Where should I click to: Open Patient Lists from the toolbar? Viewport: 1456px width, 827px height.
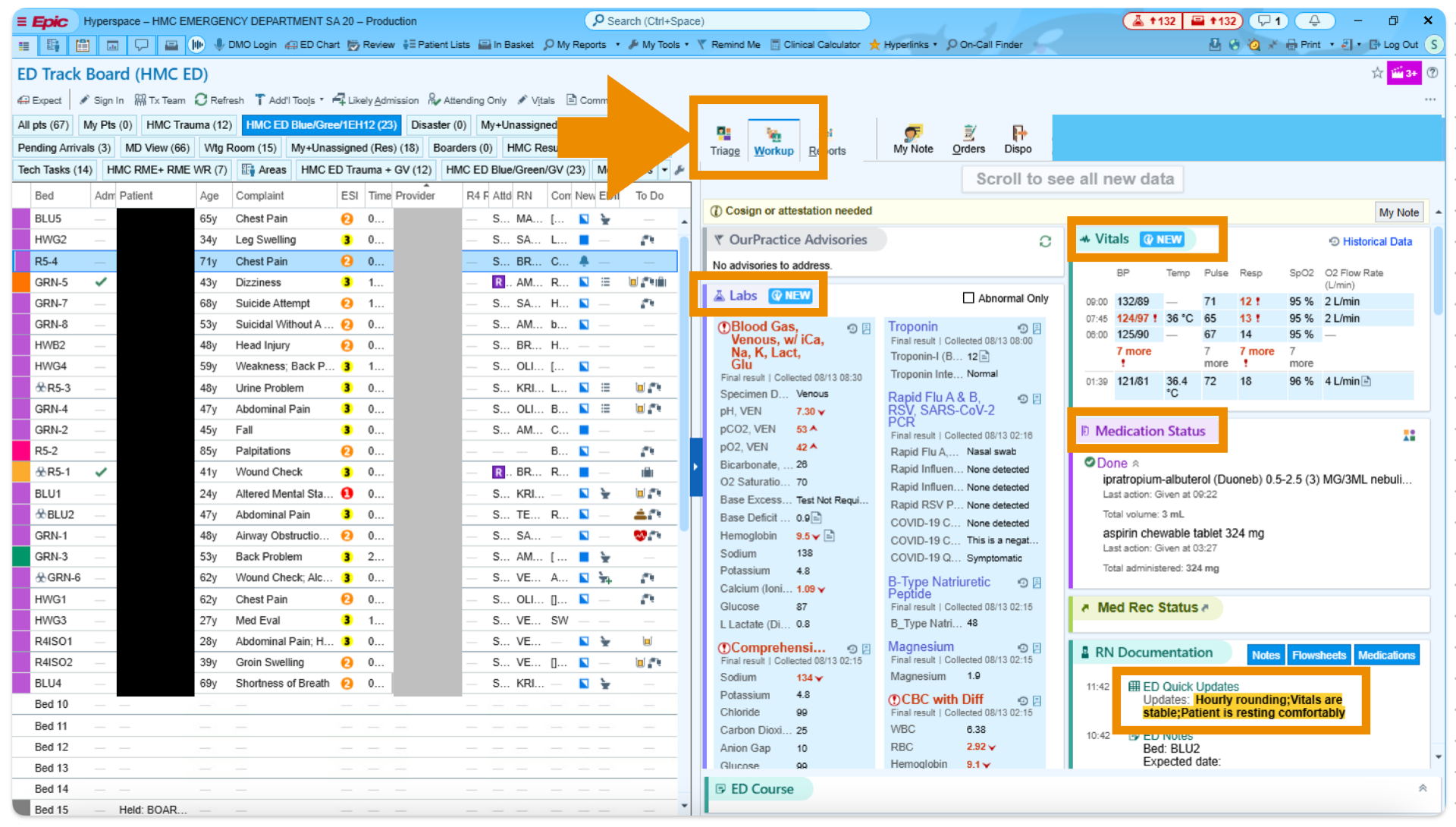[437, 45]
